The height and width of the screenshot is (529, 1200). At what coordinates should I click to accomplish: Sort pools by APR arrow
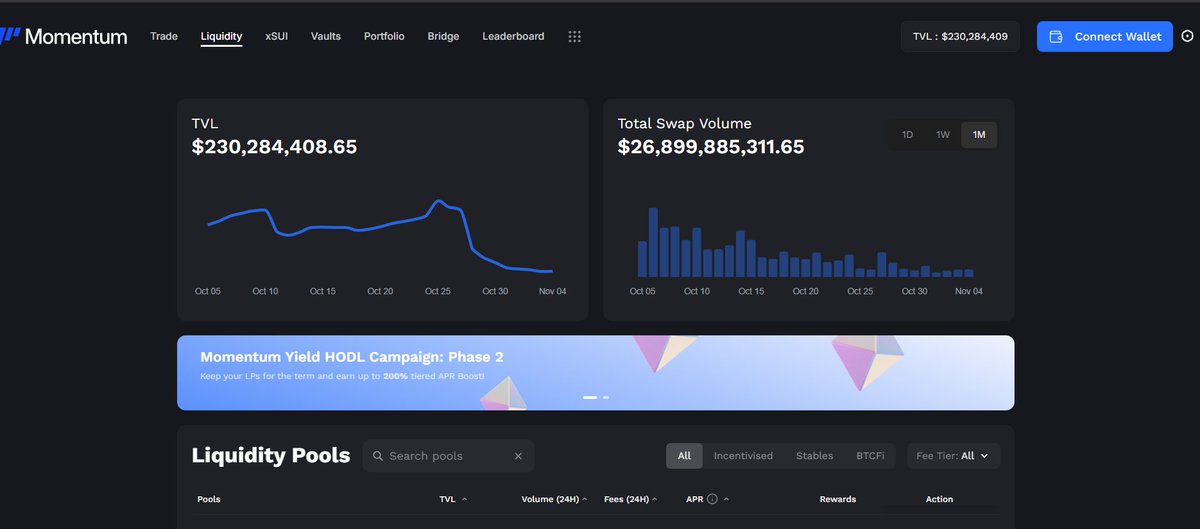coord(726,499)
